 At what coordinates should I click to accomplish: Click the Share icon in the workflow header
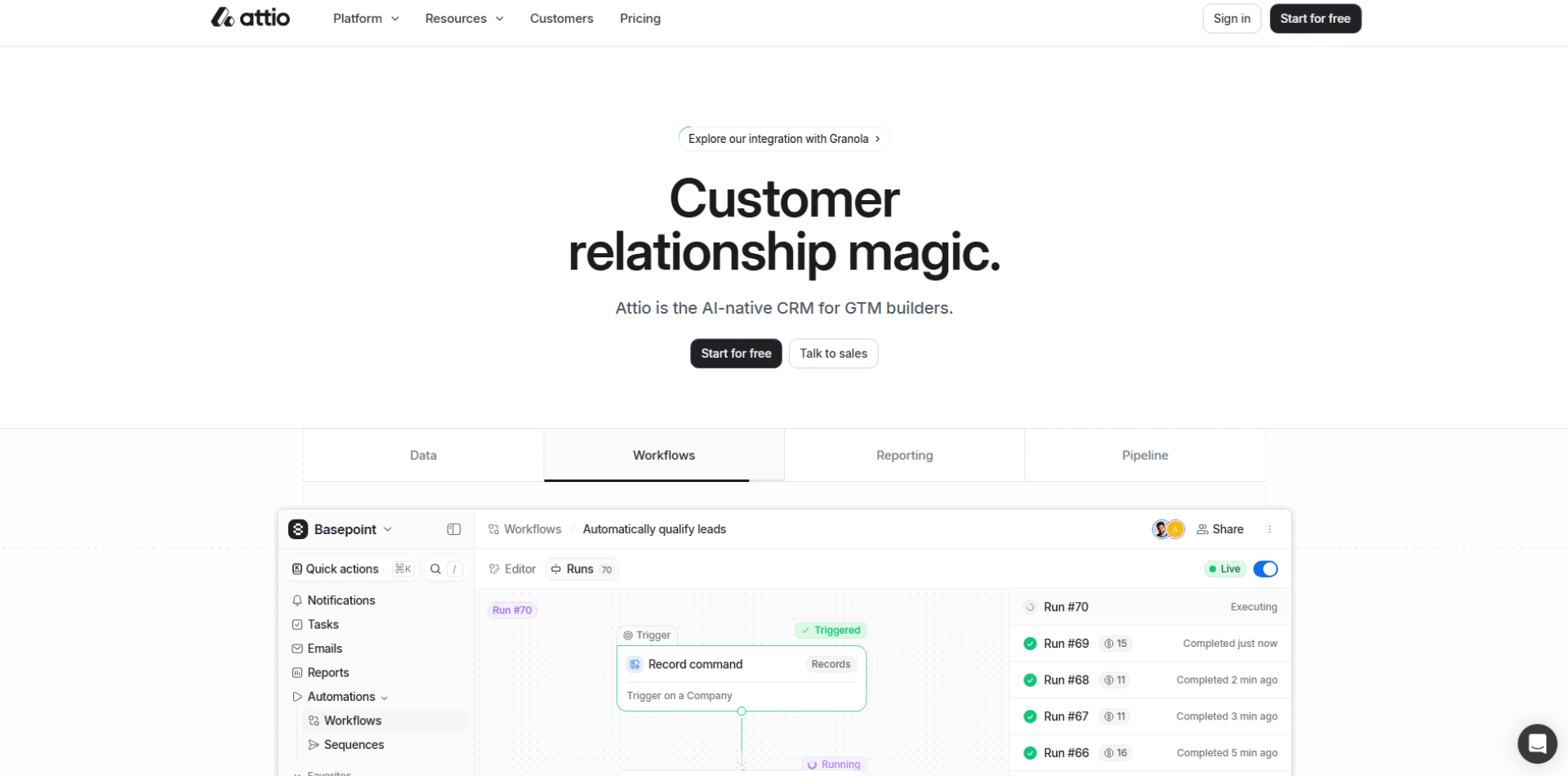[1200, 528]
